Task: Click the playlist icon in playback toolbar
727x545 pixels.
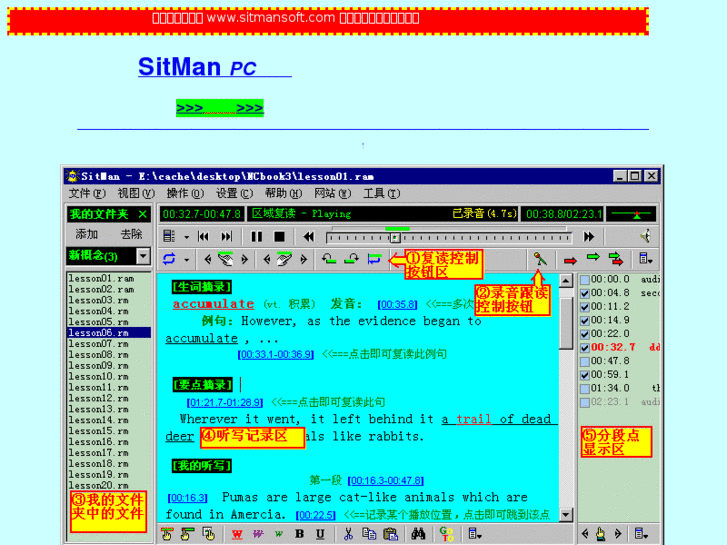Action: 169,237
